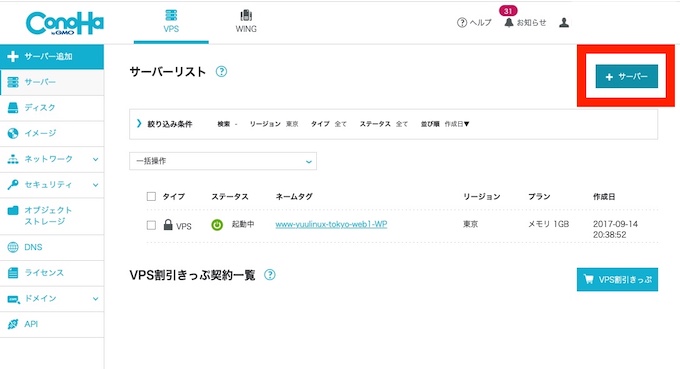This screenshot has width=680, height=369.
Task: Click the 31 notification badge
Action: (x=508, y=11)
